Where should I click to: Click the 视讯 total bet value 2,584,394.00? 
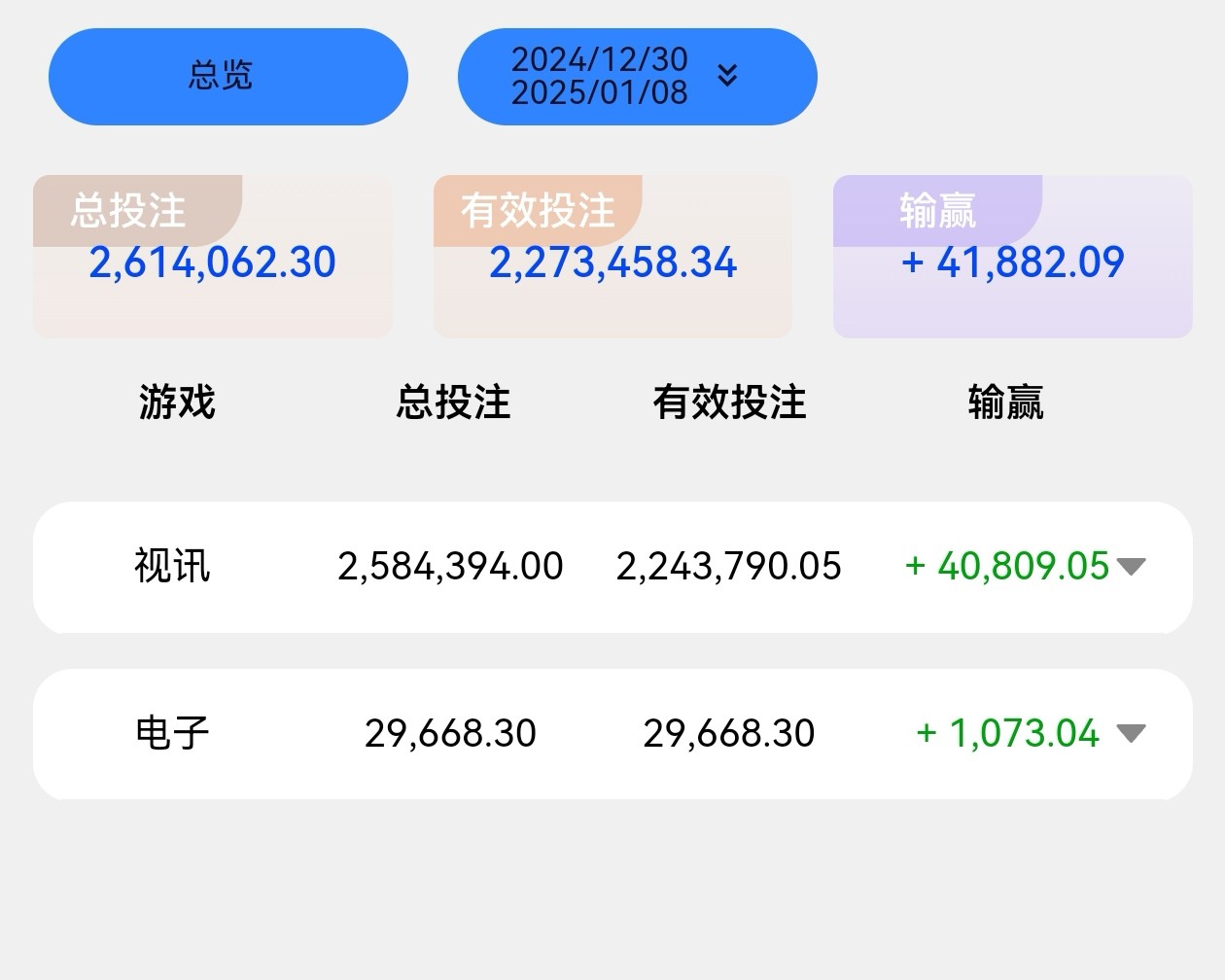[450, 566]
